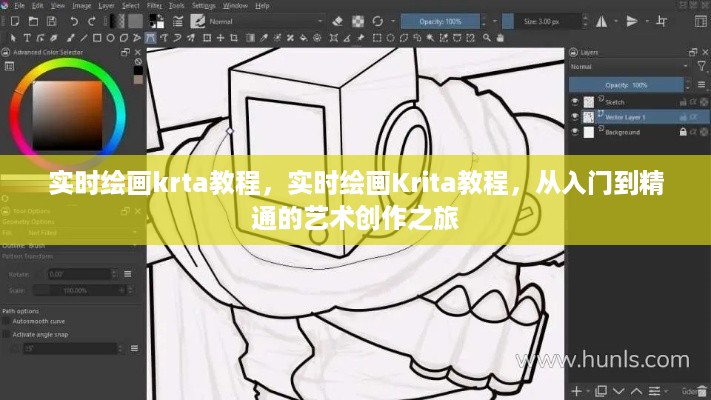
Task: Open the brush blending mode Normal dropdown
Action: coord(266,21)
